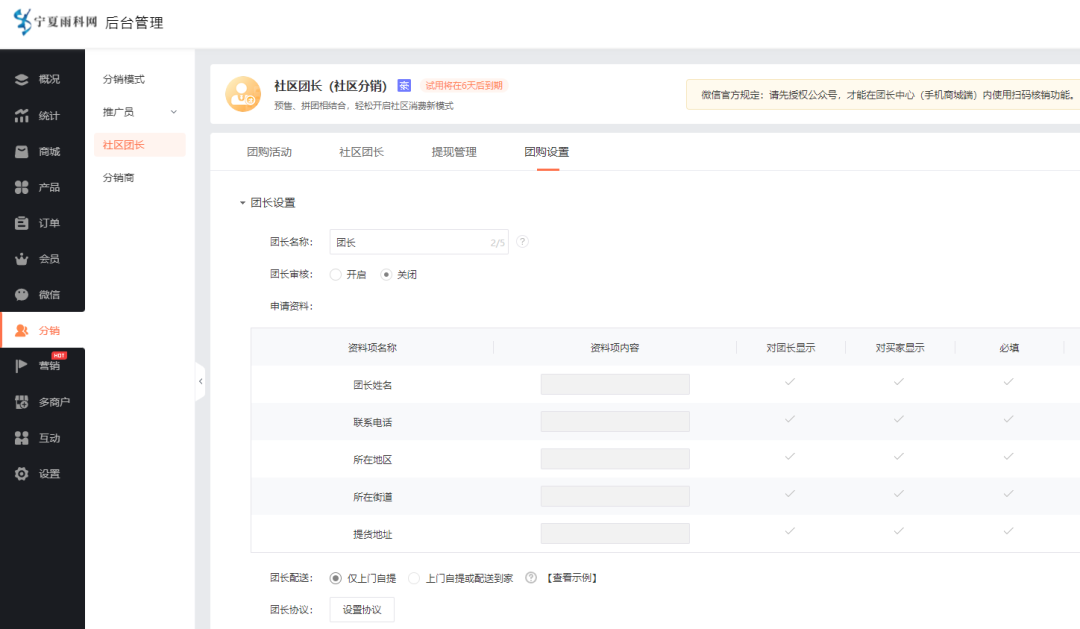Collapse the secondary sidebar with the arrow handle

[x=200, y=381]
